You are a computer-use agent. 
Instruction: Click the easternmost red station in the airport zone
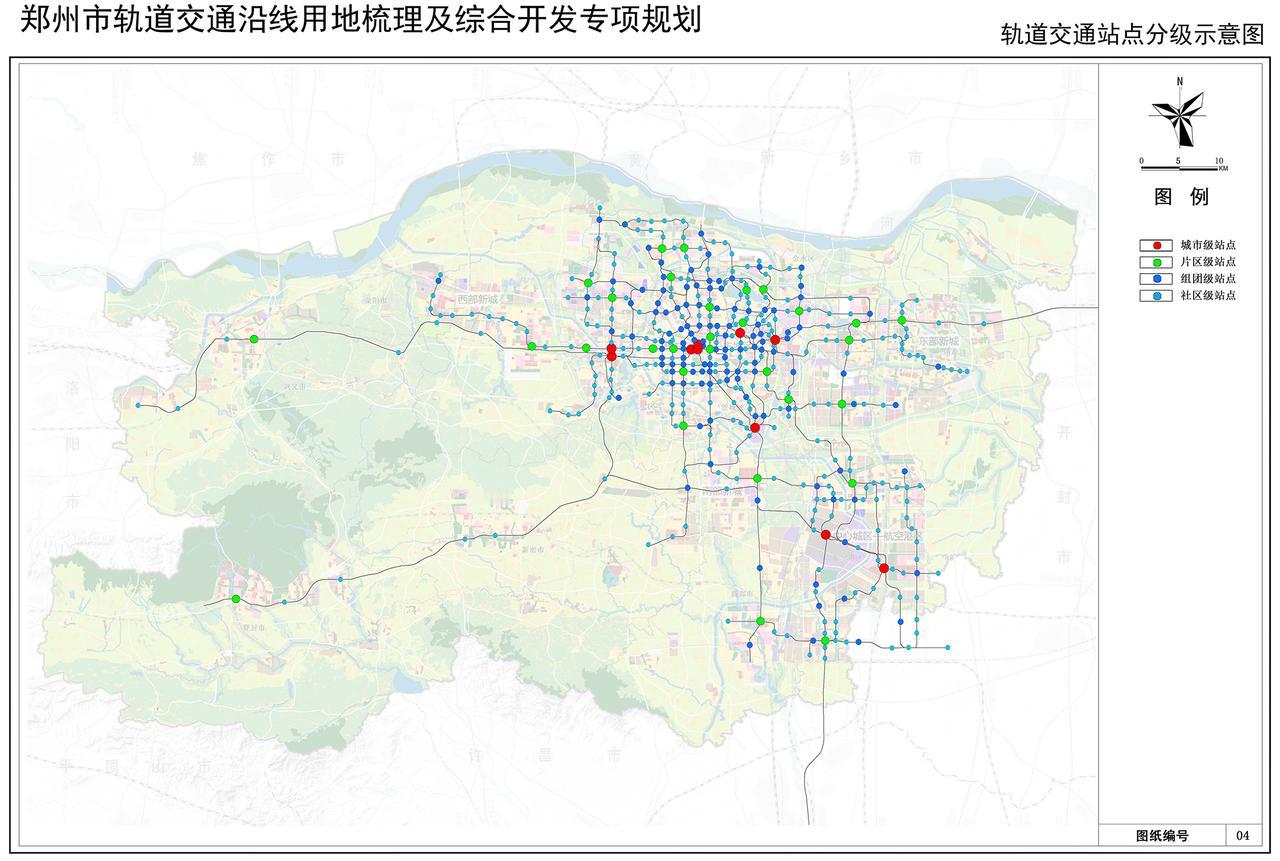click(x=884, y=568)
